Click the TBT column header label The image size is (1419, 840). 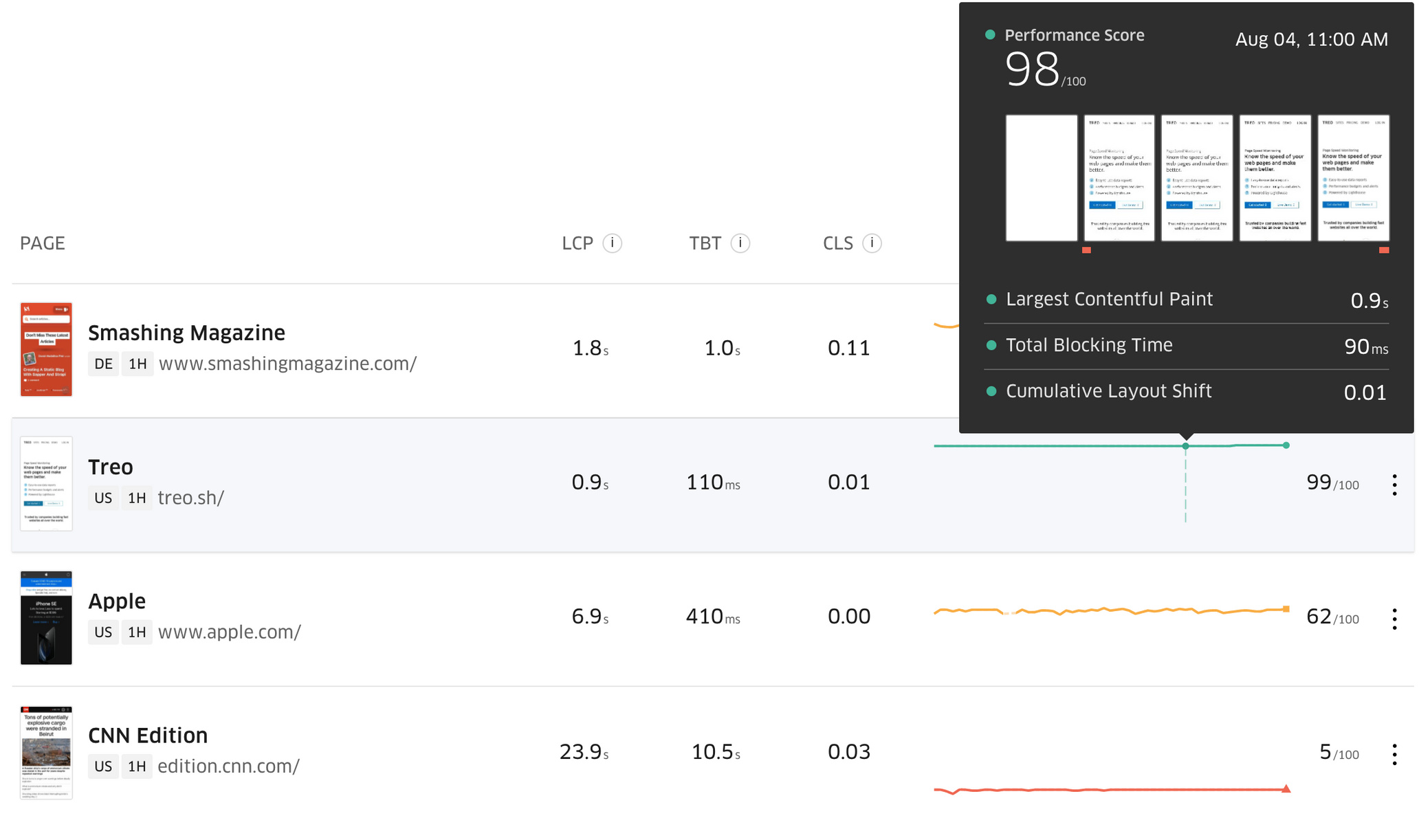[705, 243]
